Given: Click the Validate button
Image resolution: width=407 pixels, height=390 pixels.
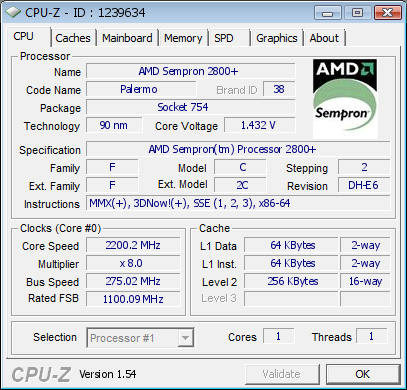Looking at the screenshot, I should [x=282, y=374].
